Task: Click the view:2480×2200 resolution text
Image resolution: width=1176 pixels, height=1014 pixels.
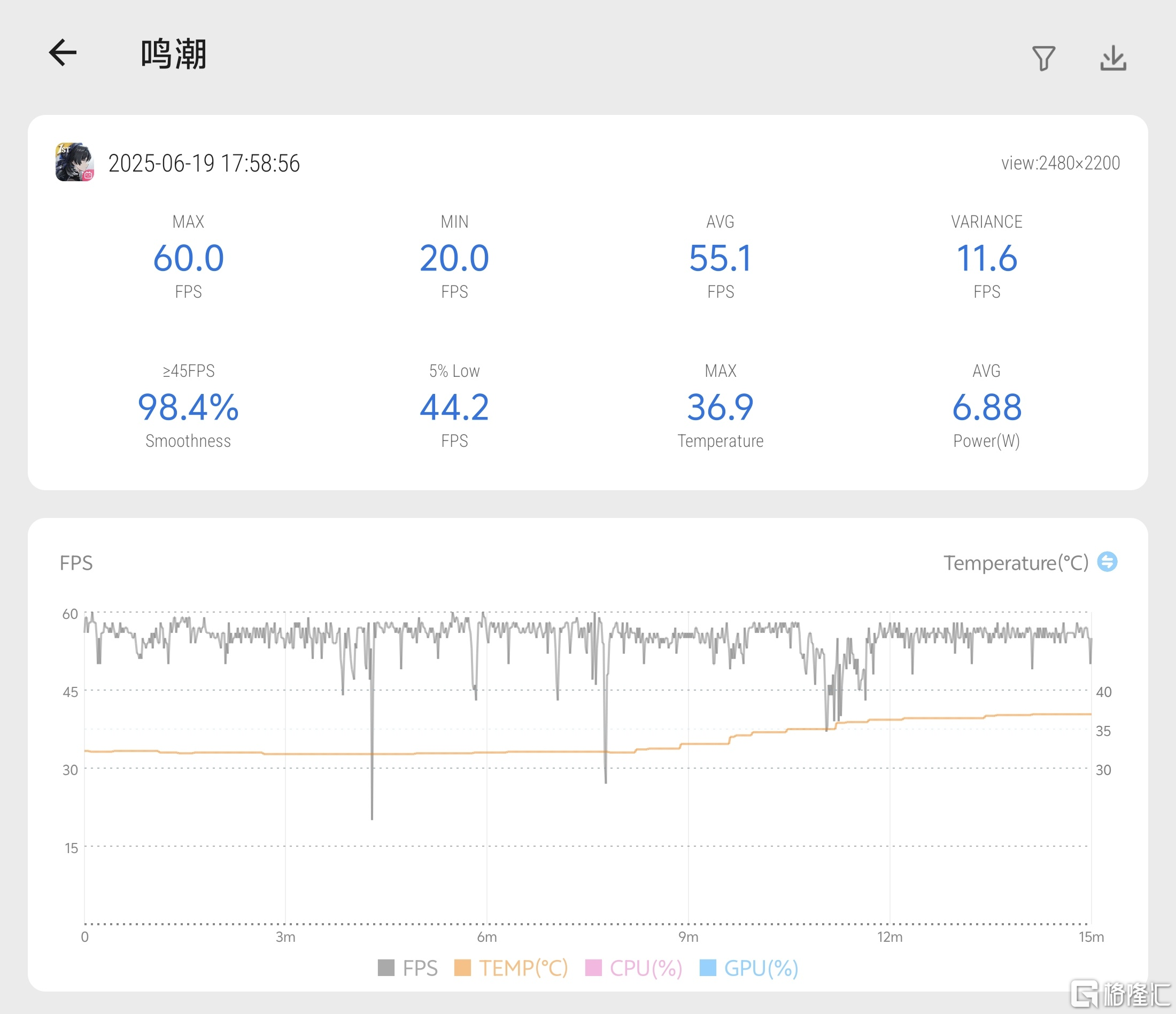Action: [x=1060, y=164]
